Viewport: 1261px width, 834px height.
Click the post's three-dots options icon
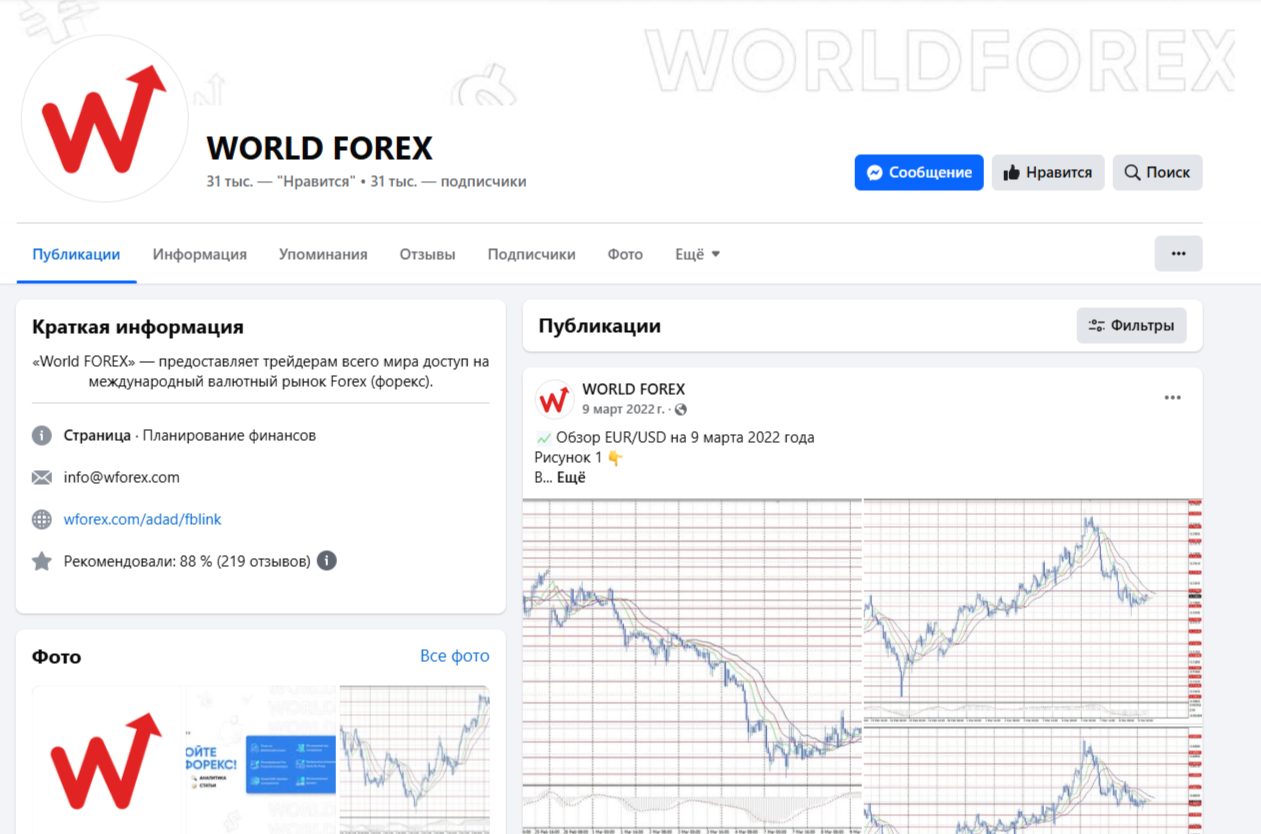[1173, 398]
